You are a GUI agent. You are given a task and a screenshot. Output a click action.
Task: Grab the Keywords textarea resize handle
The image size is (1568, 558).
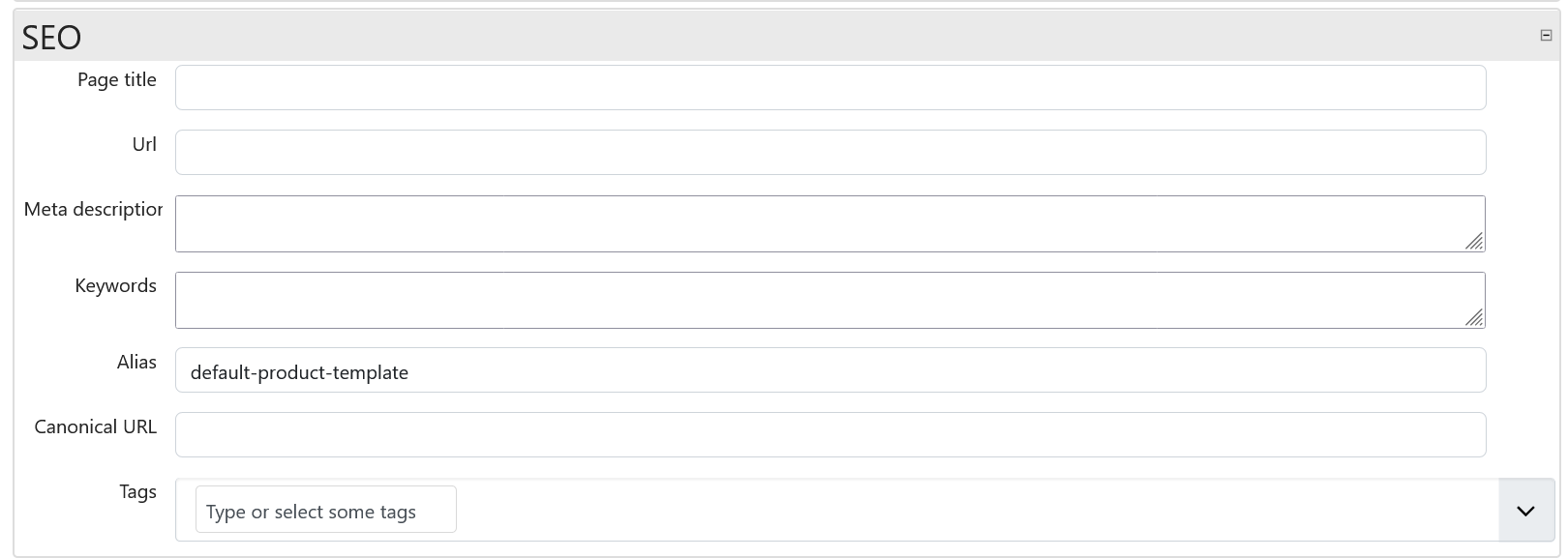click(x=1474, y=317)
